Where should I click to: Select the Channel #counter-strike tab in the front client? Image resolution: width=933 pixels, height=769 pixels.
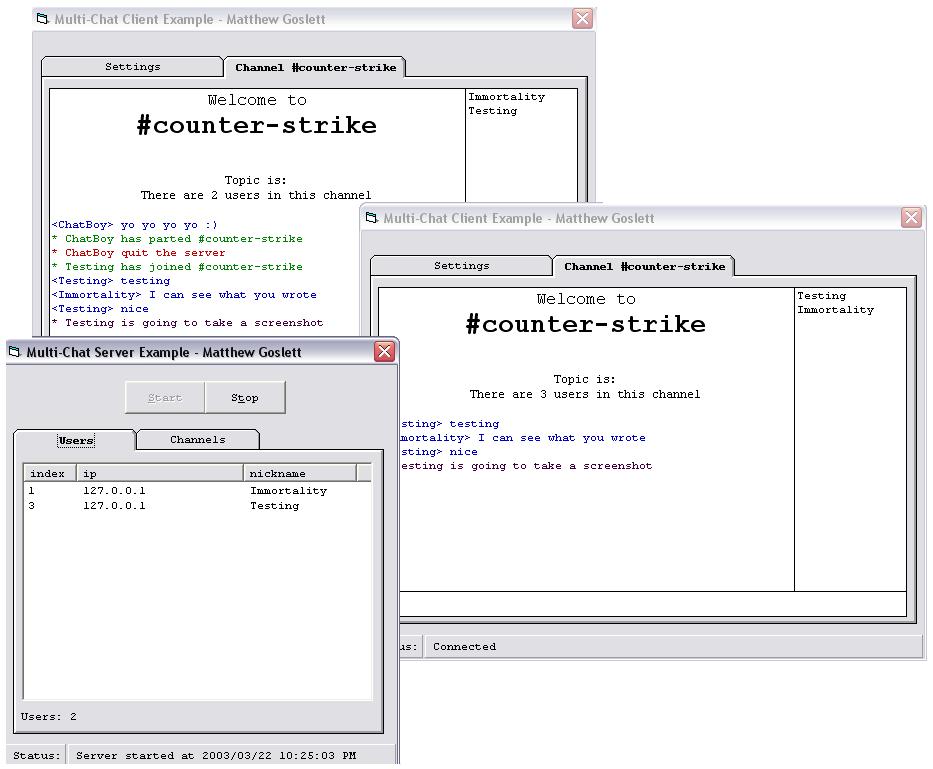pos(644,267)
